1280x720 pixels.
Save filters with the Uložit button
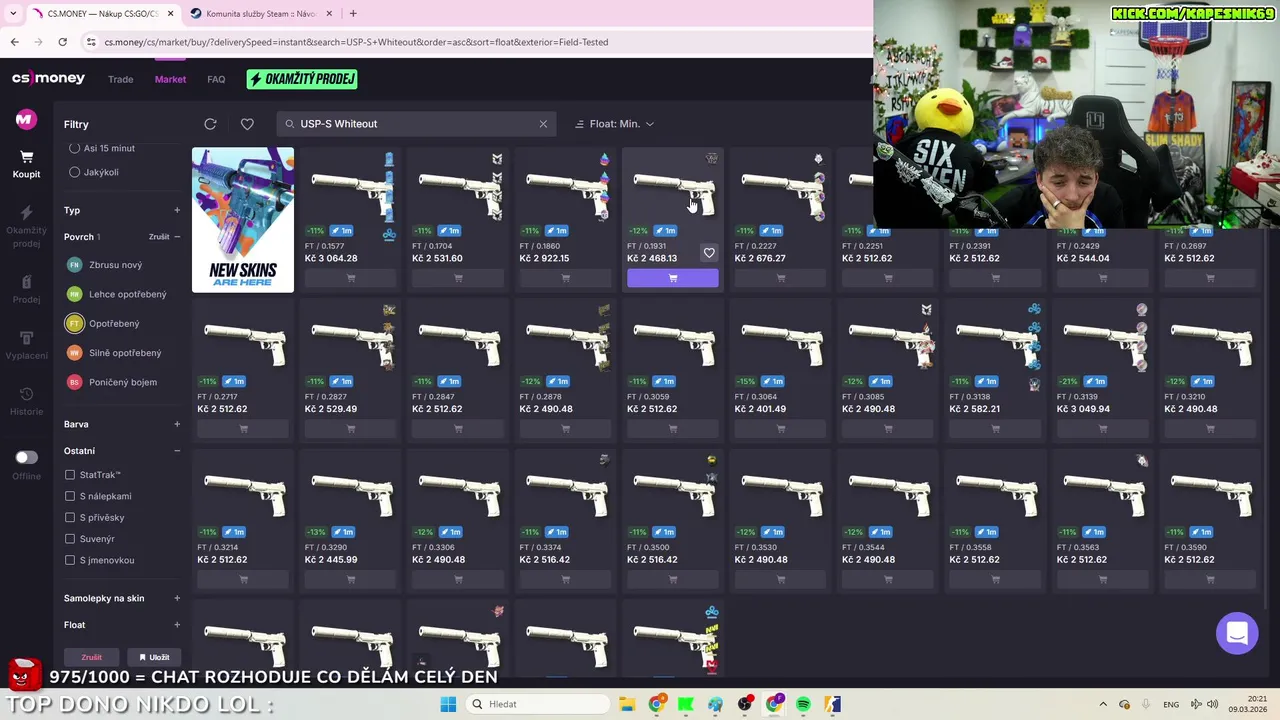[154, 657]
